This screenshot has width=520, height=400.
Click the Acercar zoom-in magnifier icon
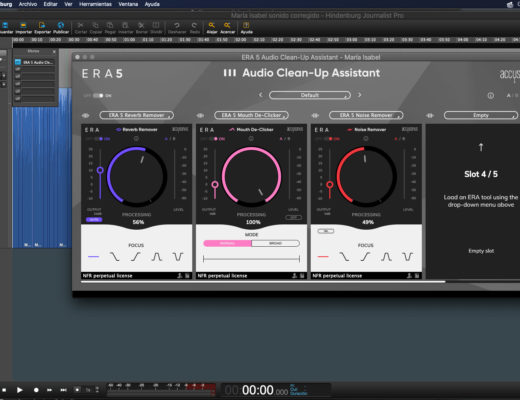[x=227, y=25]
